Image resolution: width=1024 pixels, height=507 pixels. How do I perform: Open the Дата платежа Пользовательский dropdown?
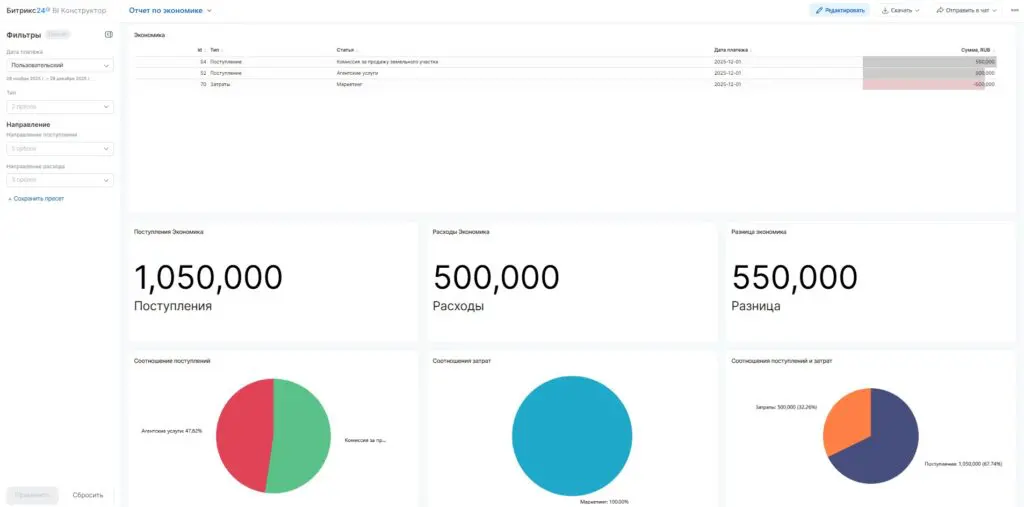point(59,65)
